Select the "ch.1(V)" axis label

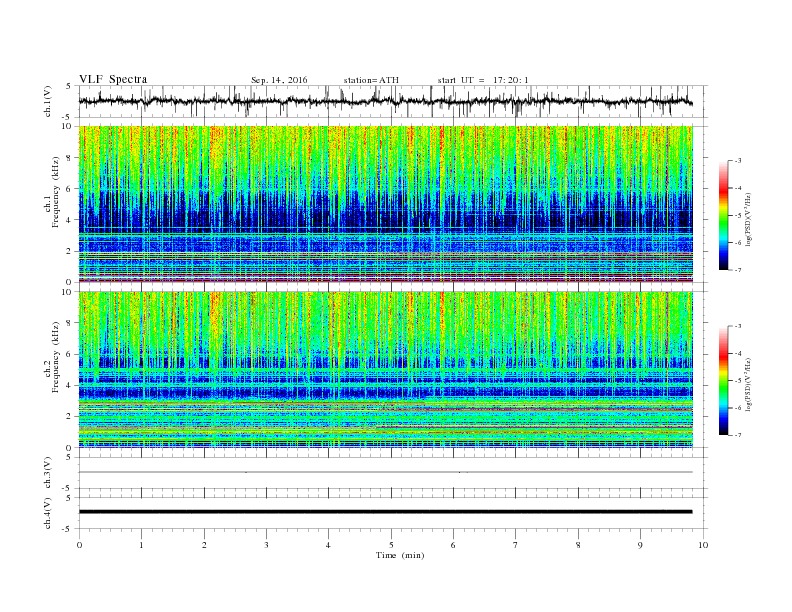(48, 101)
